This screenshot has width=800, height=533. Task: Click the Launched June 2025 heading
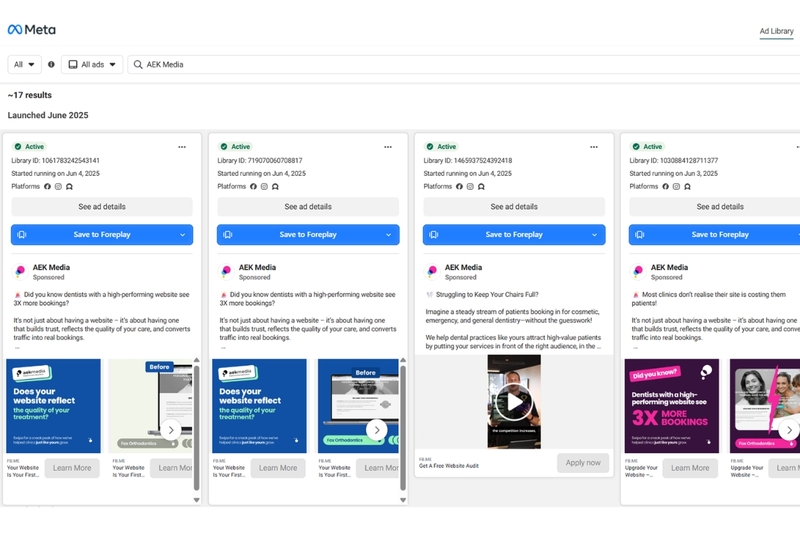[x=48, y=115]
